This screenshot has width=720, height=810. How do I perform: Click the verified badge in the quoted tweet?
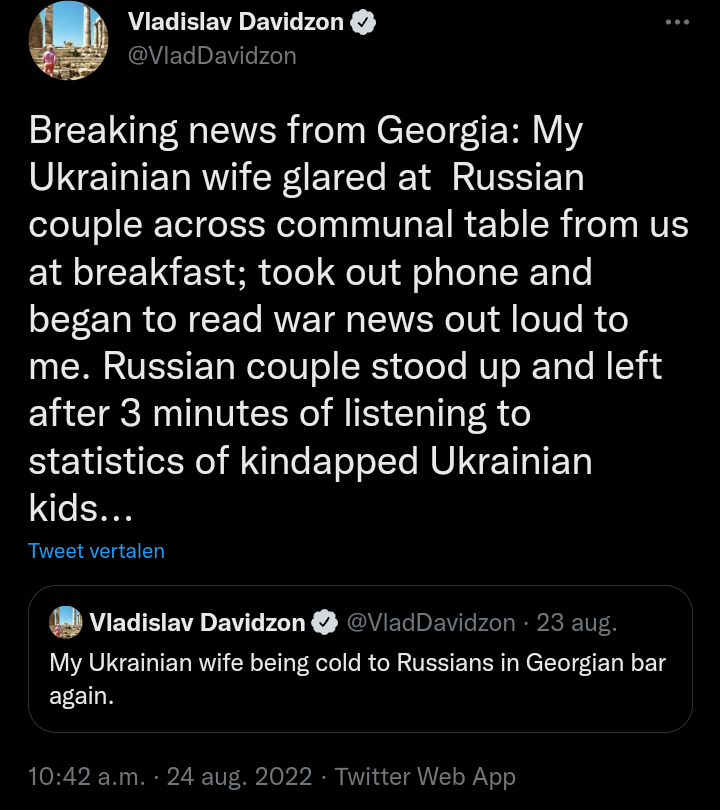(x=323, y=622)
